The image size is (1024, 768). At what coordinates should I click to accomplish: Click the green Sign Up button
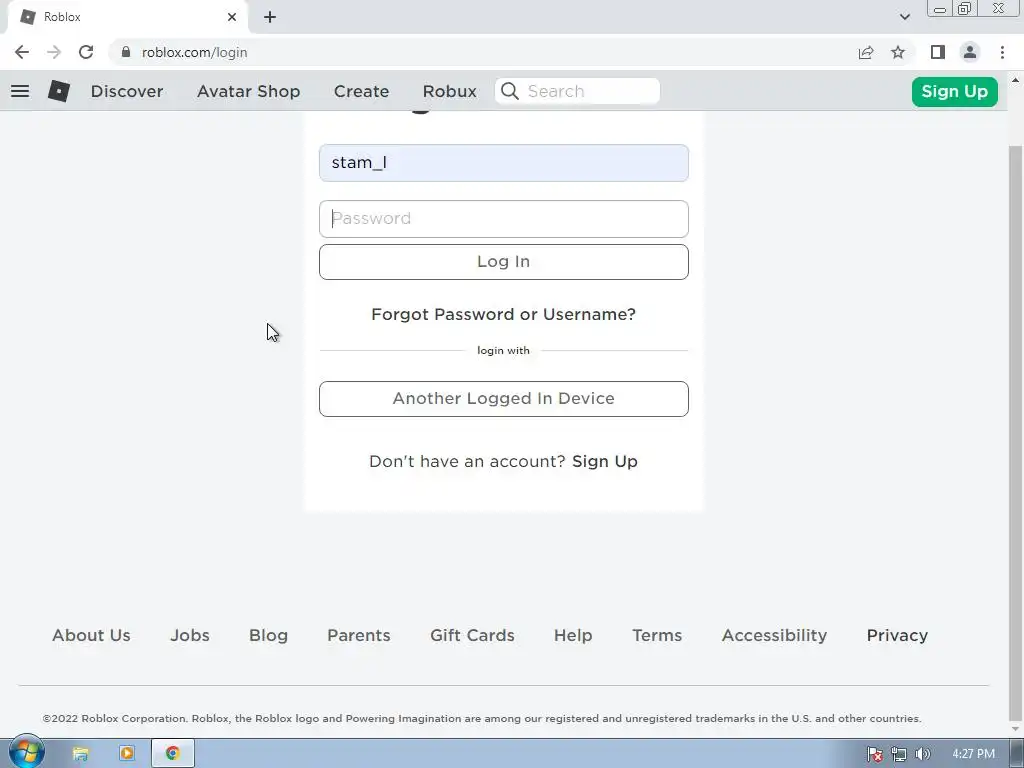955,91
